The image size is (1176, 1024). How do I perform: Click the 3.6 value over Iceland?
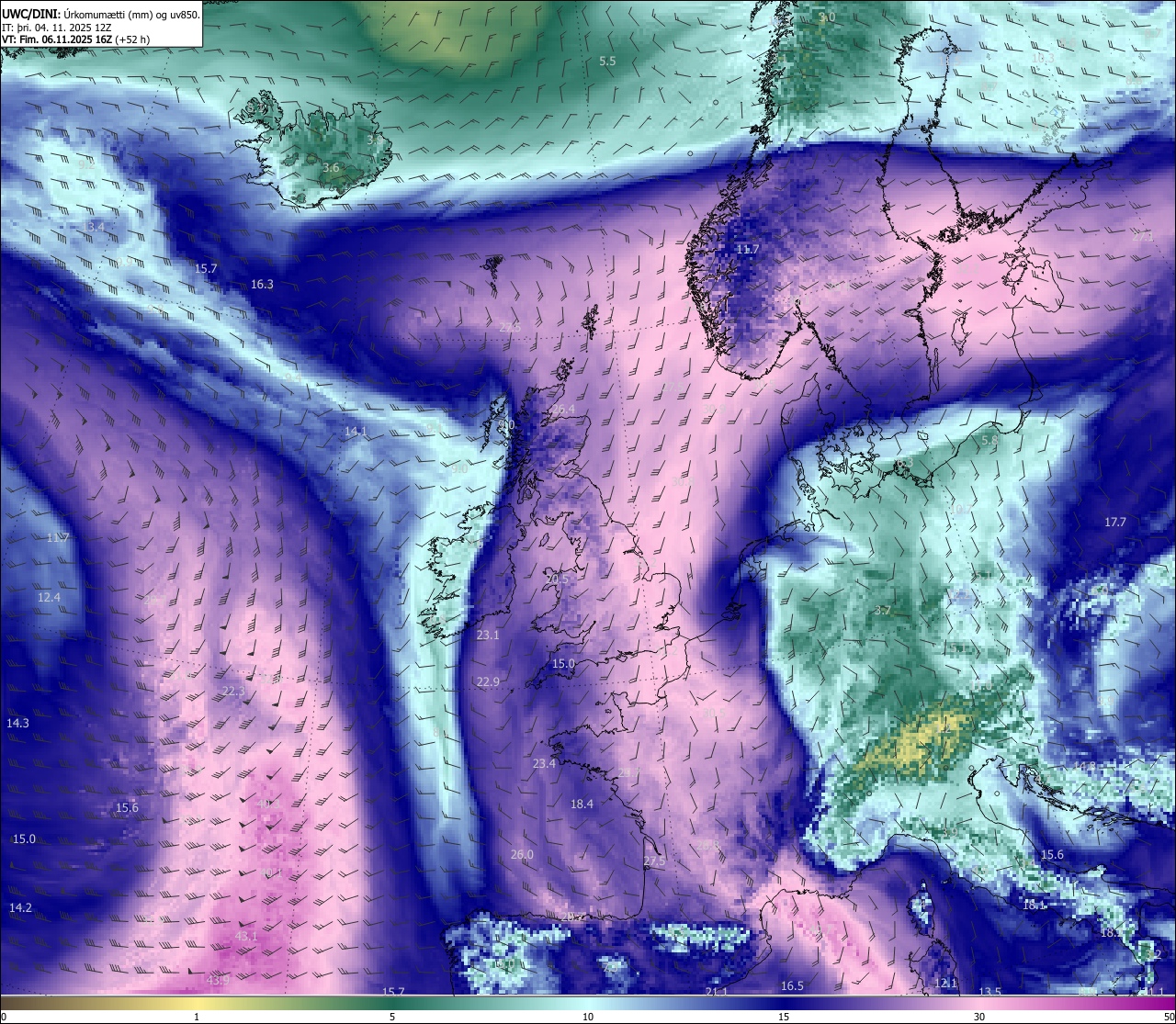click(x=331, y=168)
